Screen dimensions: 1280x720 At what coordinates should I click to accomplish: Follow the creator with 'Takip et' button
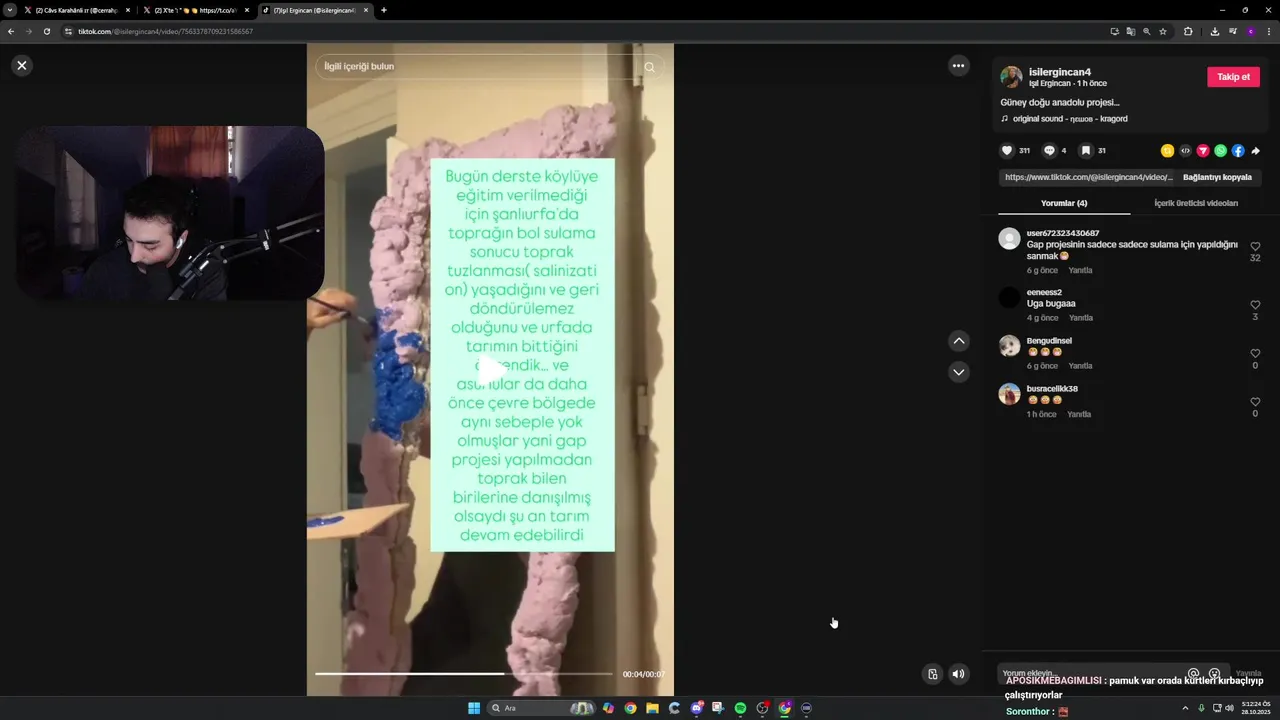(1233, 77)
